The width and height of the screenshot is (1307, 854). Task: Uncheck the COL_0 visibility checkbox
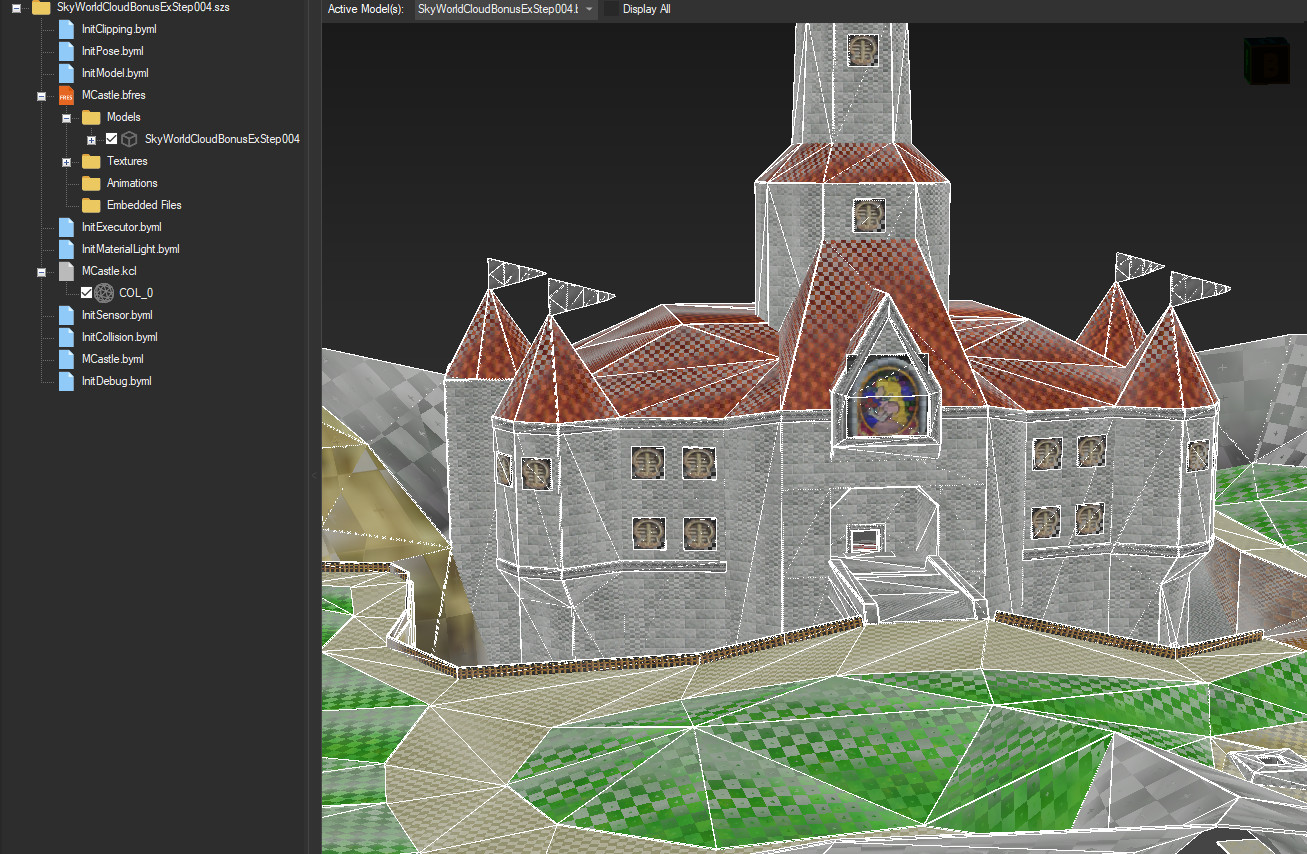(87, 292)
